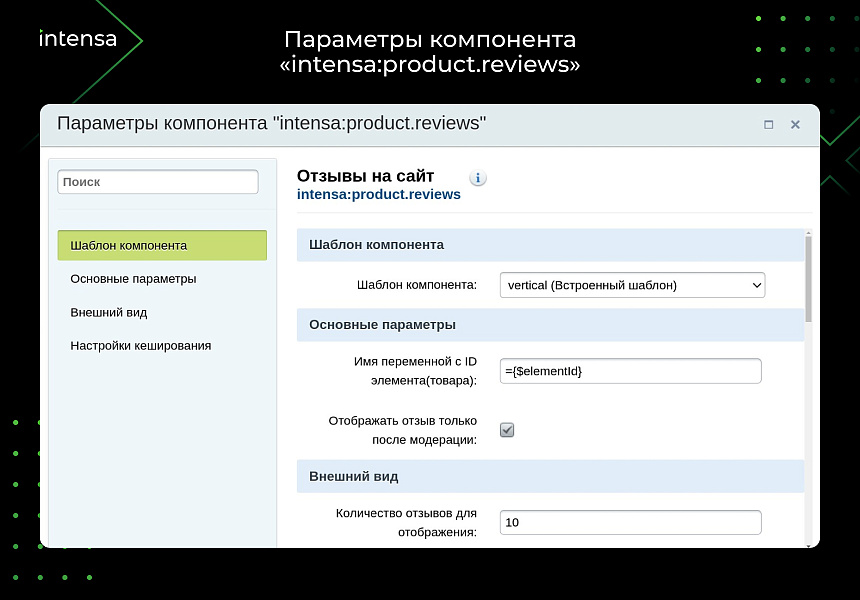Select «vertical (Встроенный шаблон)» combo box
The image size is (860, 600).
pos(631,285)
